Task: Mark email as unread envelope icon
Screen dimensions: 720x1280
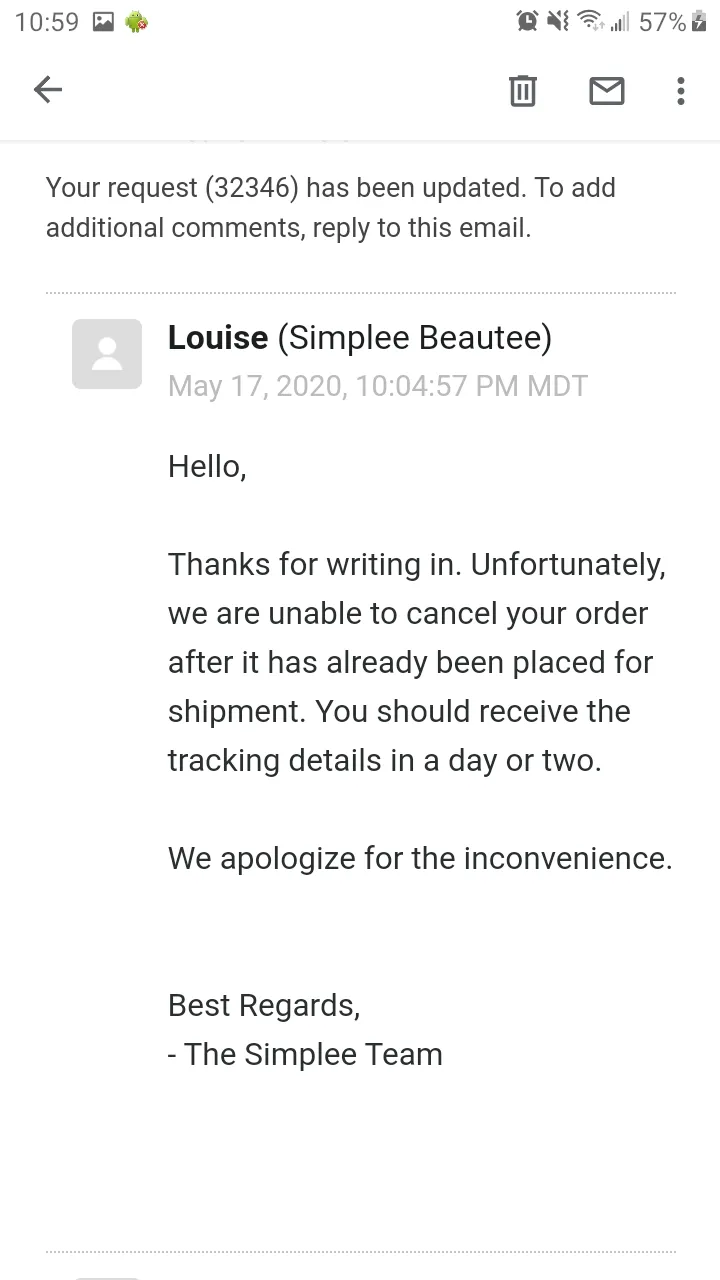Action: click(606, 91)
